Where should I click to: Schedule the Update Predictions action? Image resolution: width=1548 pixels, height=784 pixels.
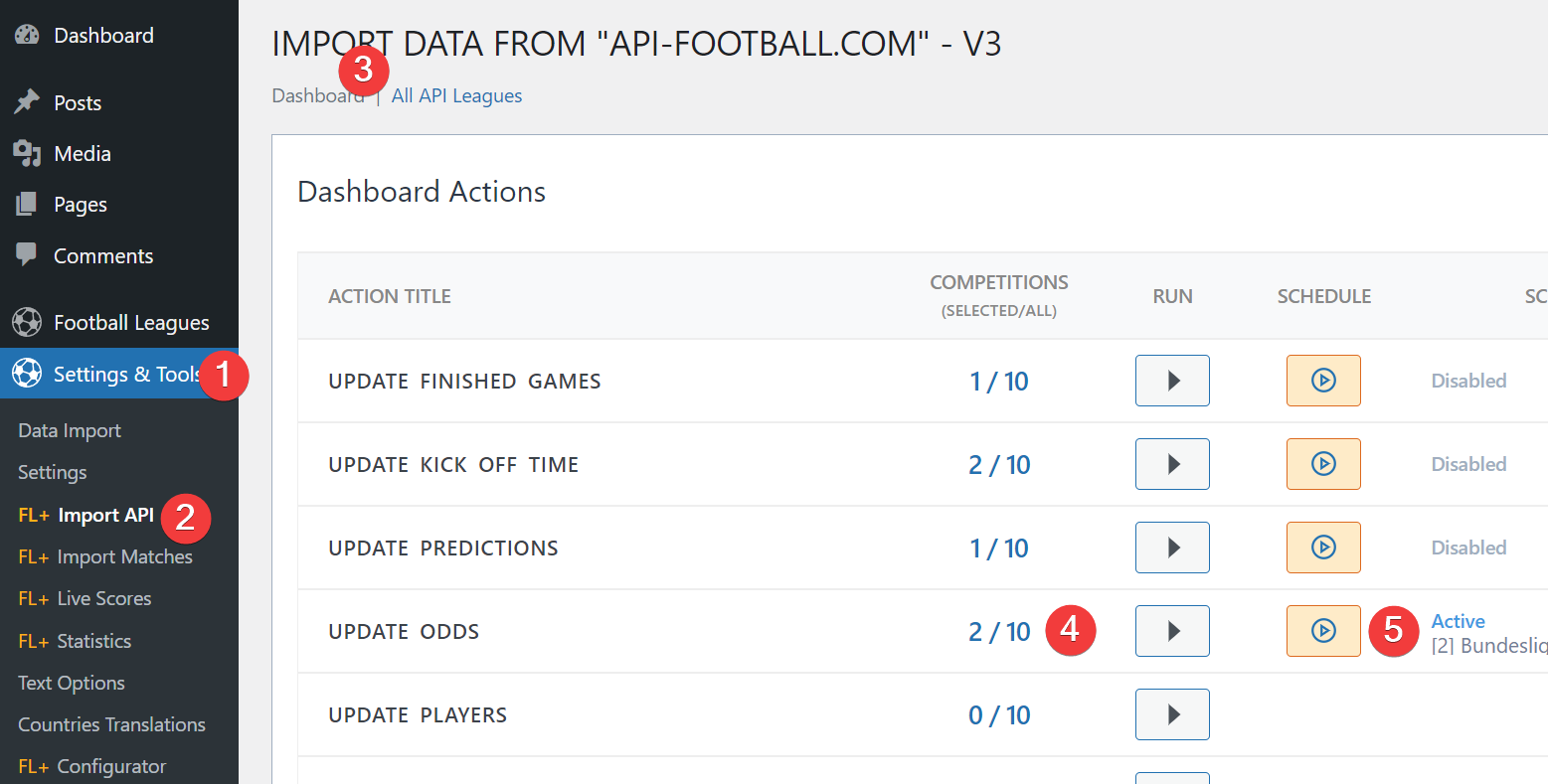[1323, 548]
